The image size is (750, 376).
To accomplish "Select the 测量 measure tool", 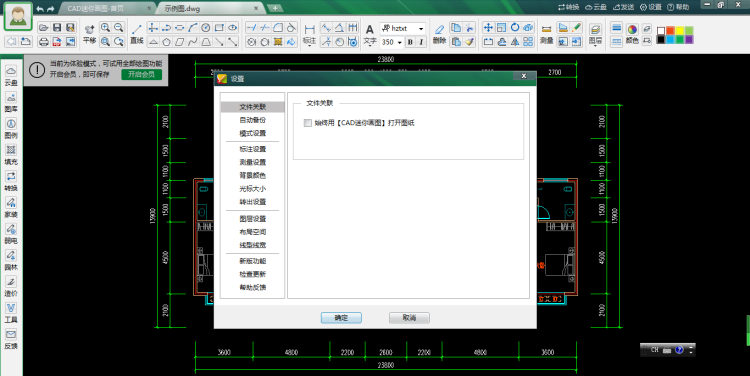I will pos(546,34).
